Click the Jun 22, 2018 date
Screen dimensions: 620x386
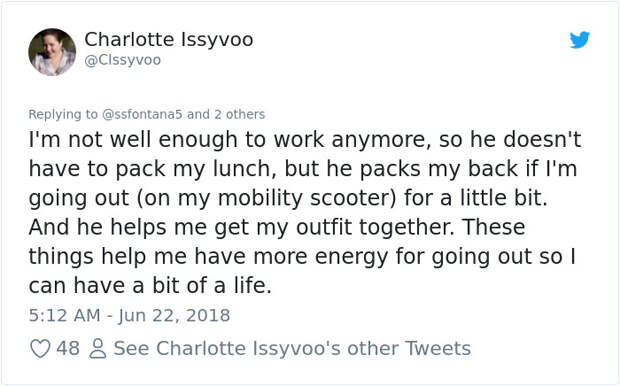(x=174, y=315)
